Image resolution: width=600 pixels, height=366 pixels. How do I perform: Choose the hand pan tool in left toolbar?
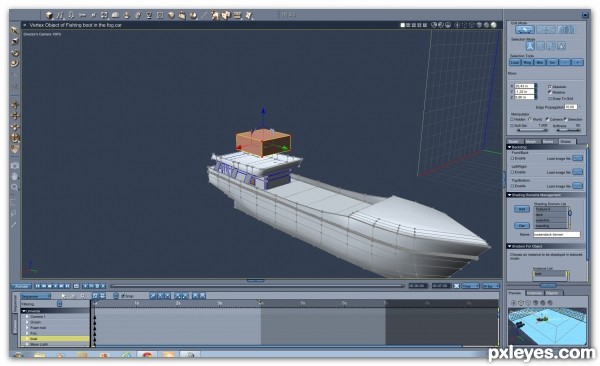pos(15,176)
